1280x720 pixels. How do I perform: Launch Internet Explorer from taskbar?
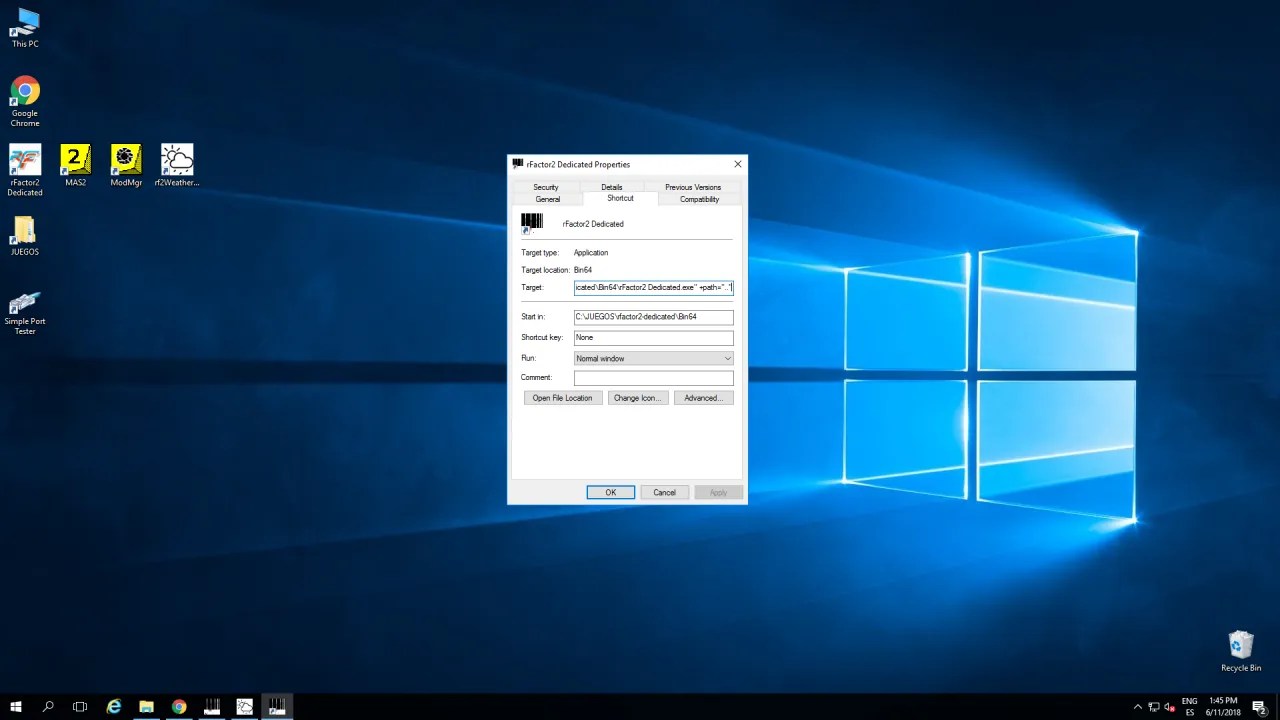click(x=114, y=707)
